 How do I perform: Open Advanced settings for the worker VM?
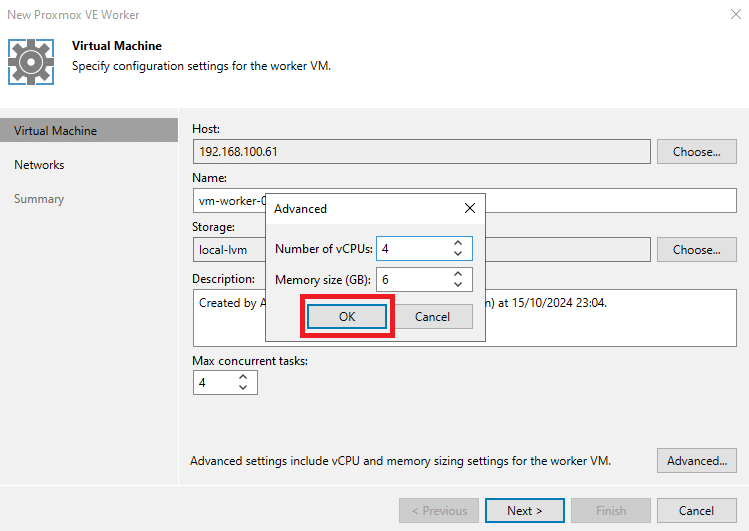pyautogui.click(x=696, y=461)
